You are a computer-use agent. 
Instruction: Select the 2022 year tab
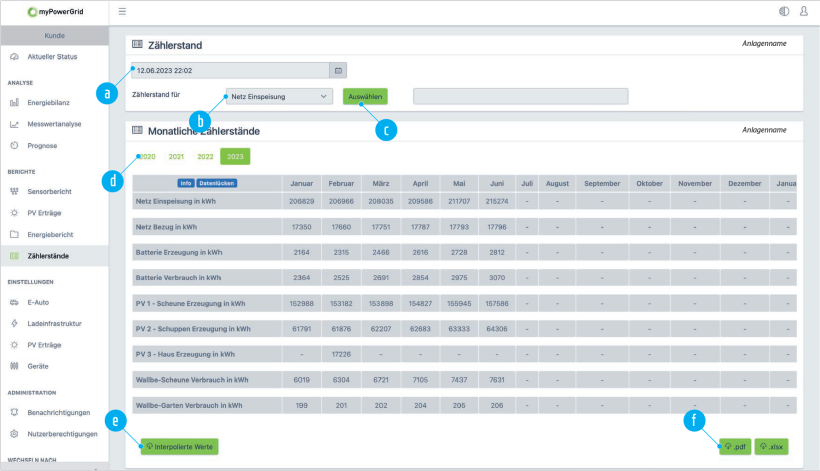(x=205, y=156)
